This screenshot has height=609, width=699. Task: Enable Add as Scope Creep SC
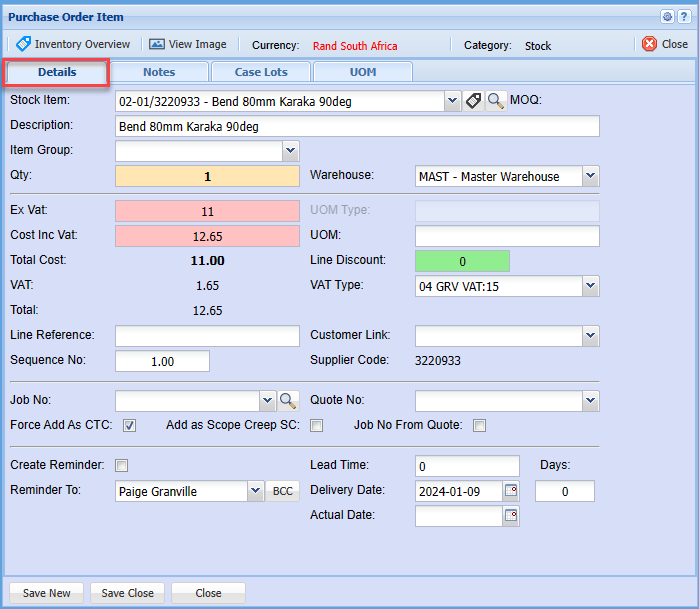point(316,426)
